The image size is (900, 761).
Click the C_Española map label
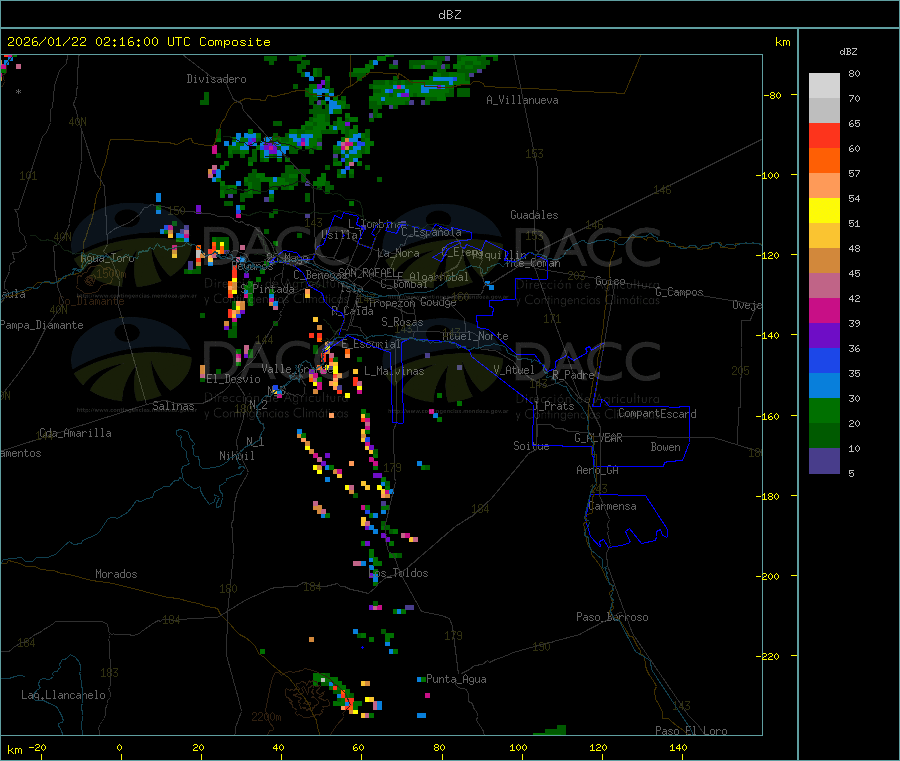(432, 232)
